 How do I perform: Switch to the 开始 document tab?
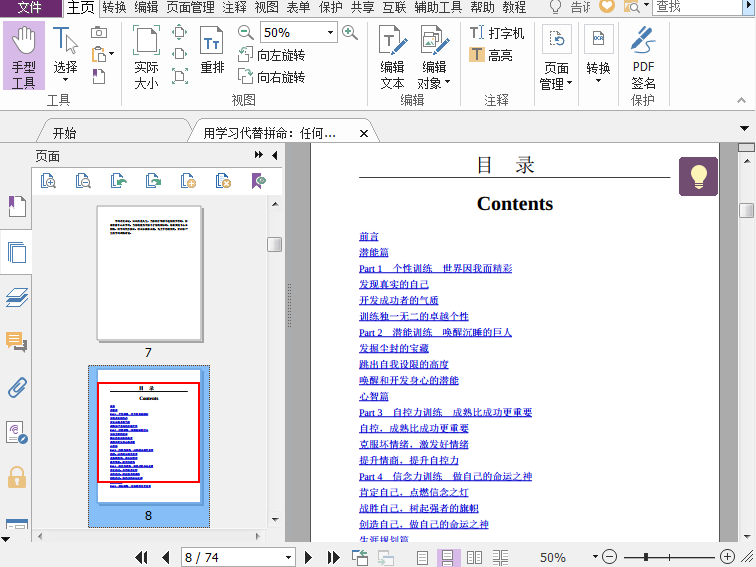(x=64, y=133)
